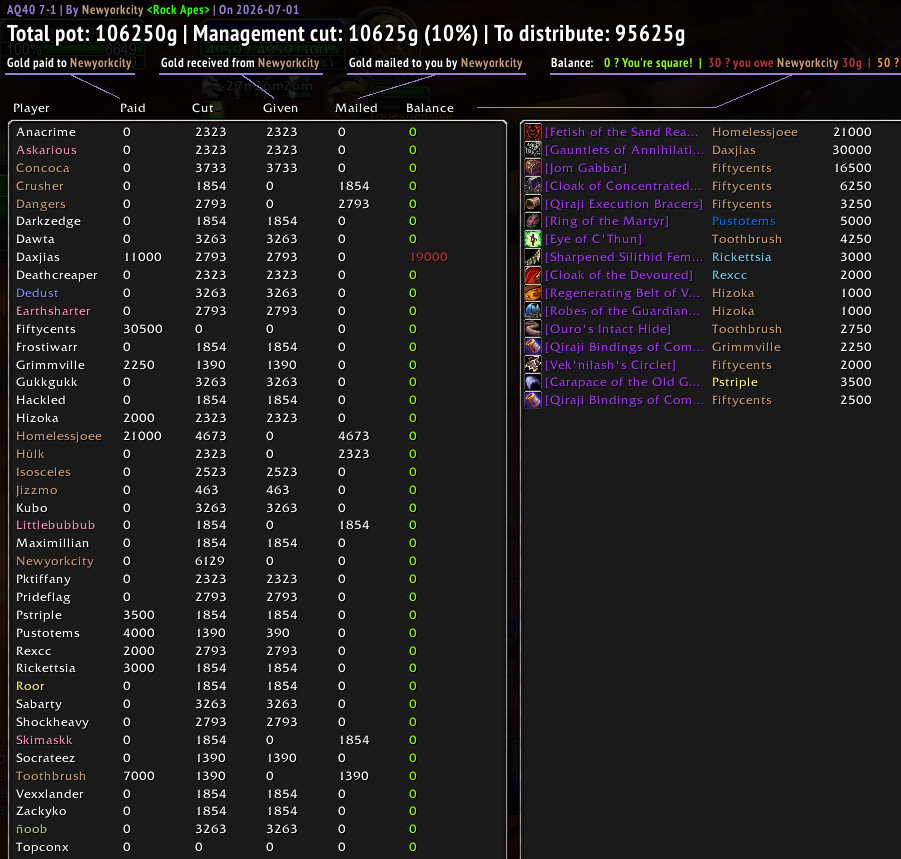Click the Carapace of the Old God icon
This screenshot has width=901, height=859.
click(533, 382)
